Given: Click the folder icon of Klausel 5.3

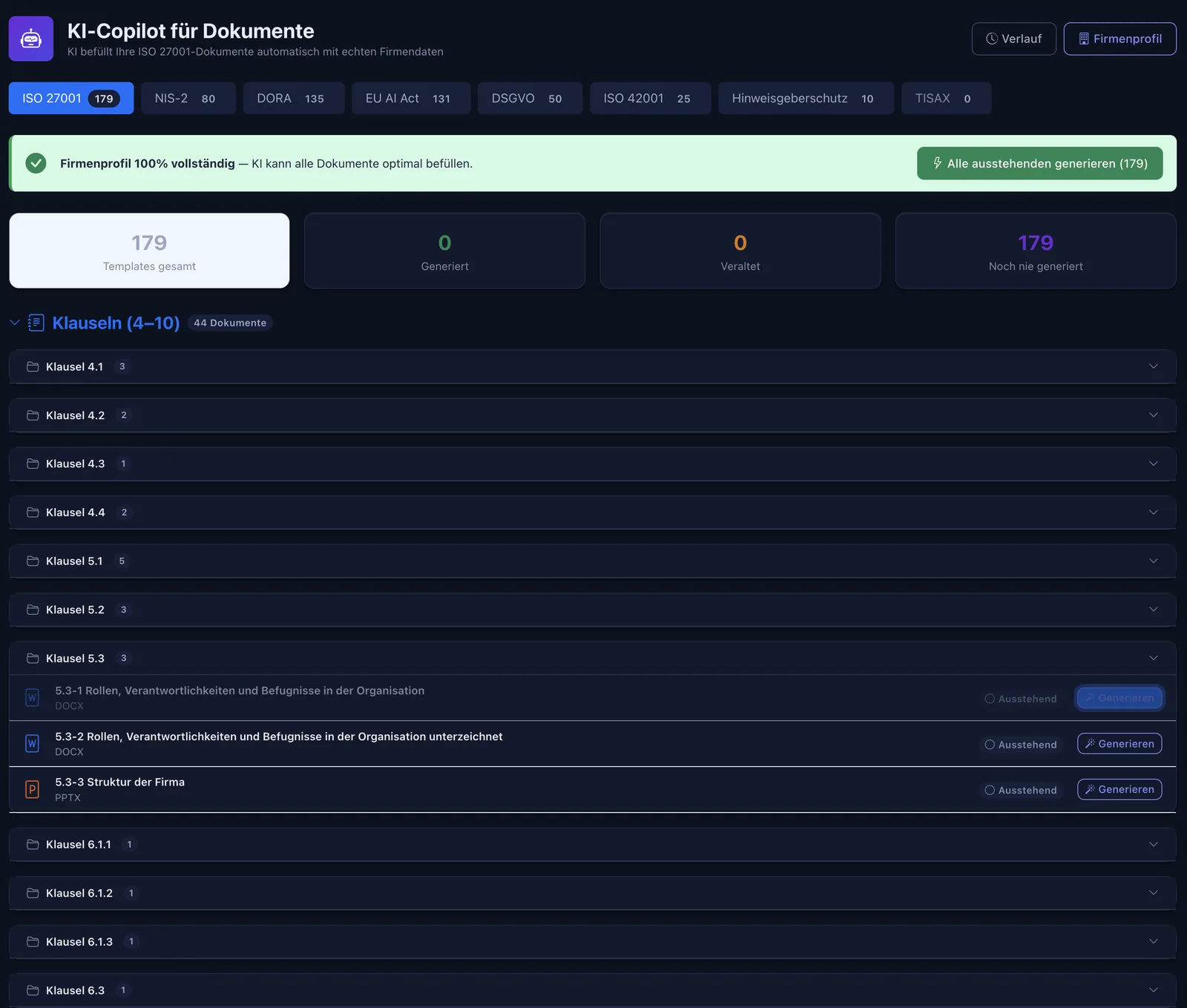Looking at the screenshot, I should tap(33, 659).
